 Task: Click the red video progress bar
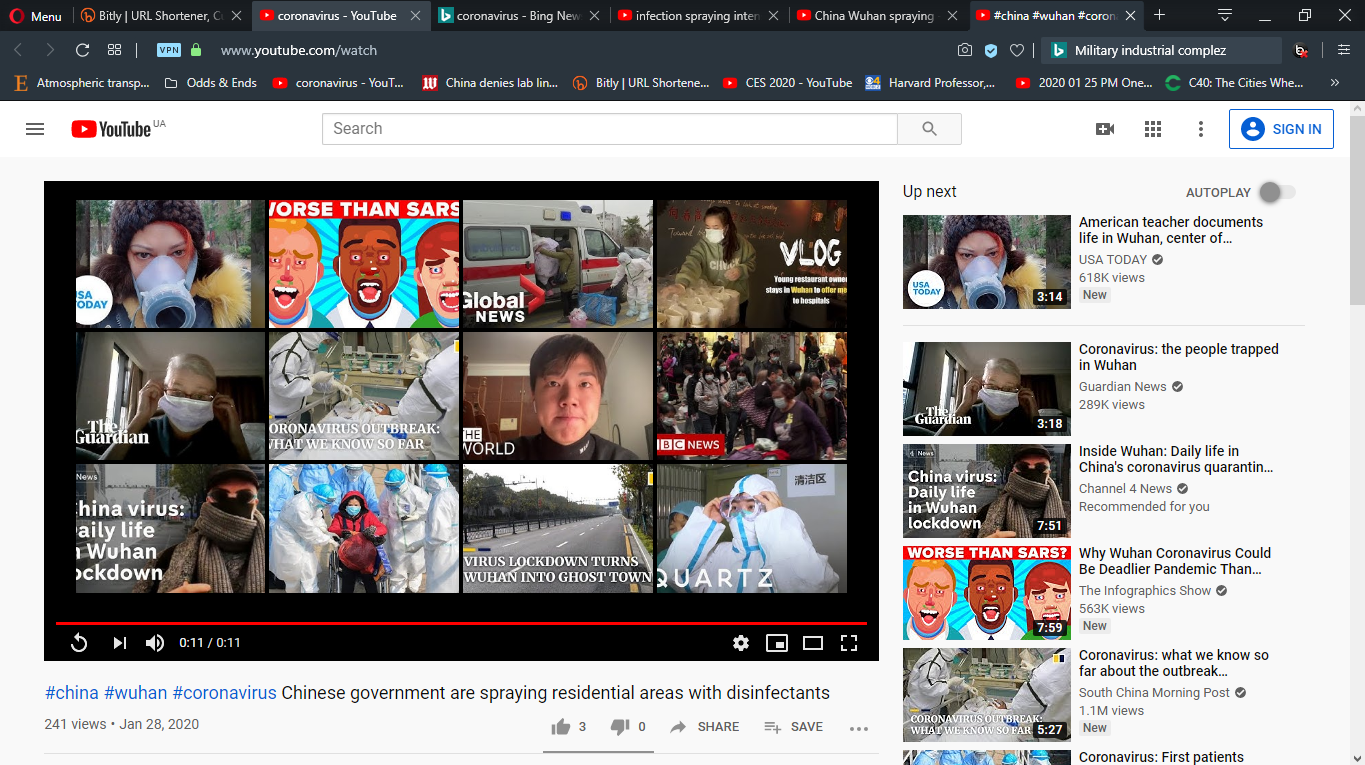click(x=461, y=623)
